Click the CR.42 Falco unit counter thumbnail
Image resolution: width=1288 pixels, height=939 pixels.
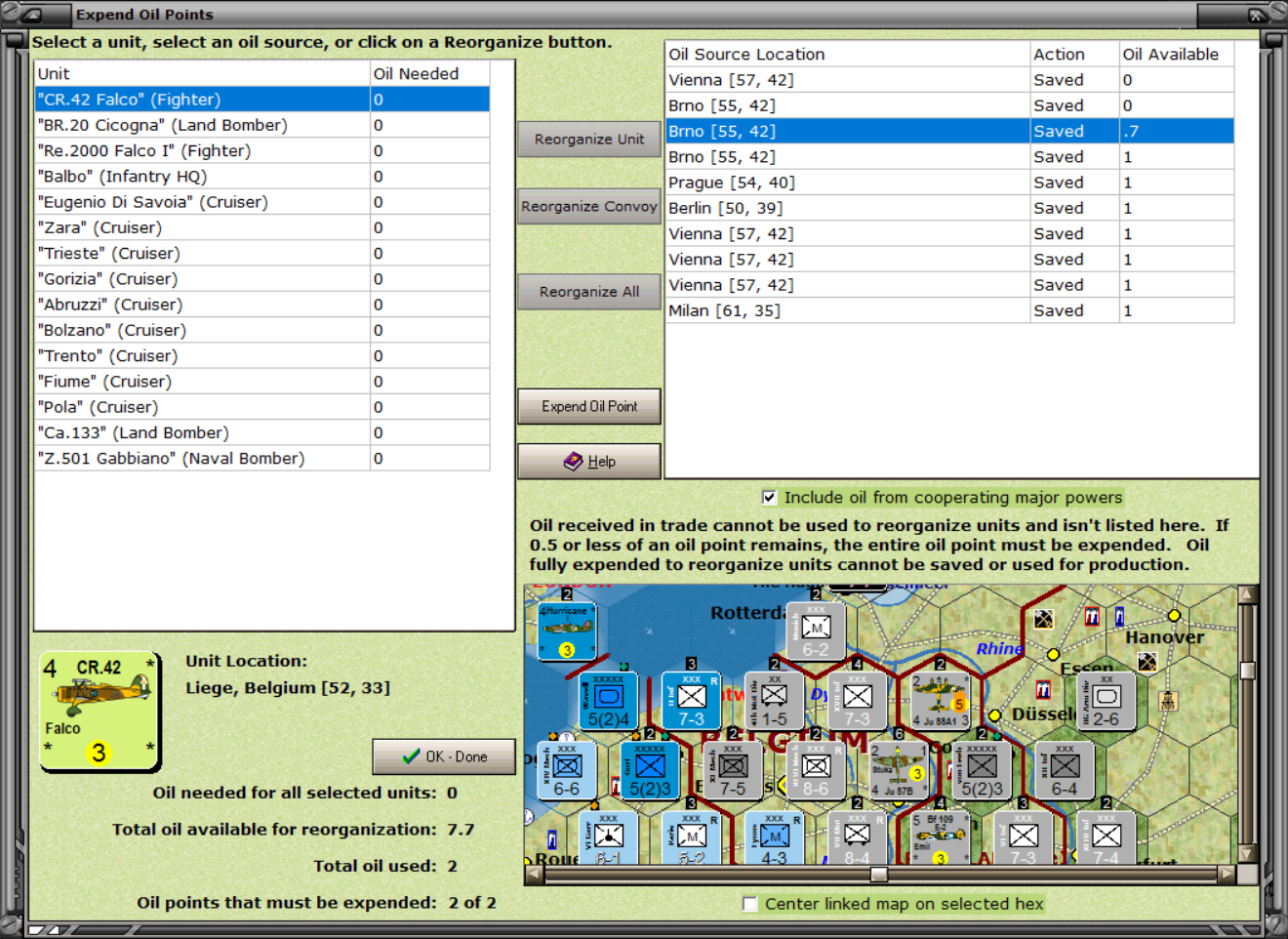[x=100, y=711]
